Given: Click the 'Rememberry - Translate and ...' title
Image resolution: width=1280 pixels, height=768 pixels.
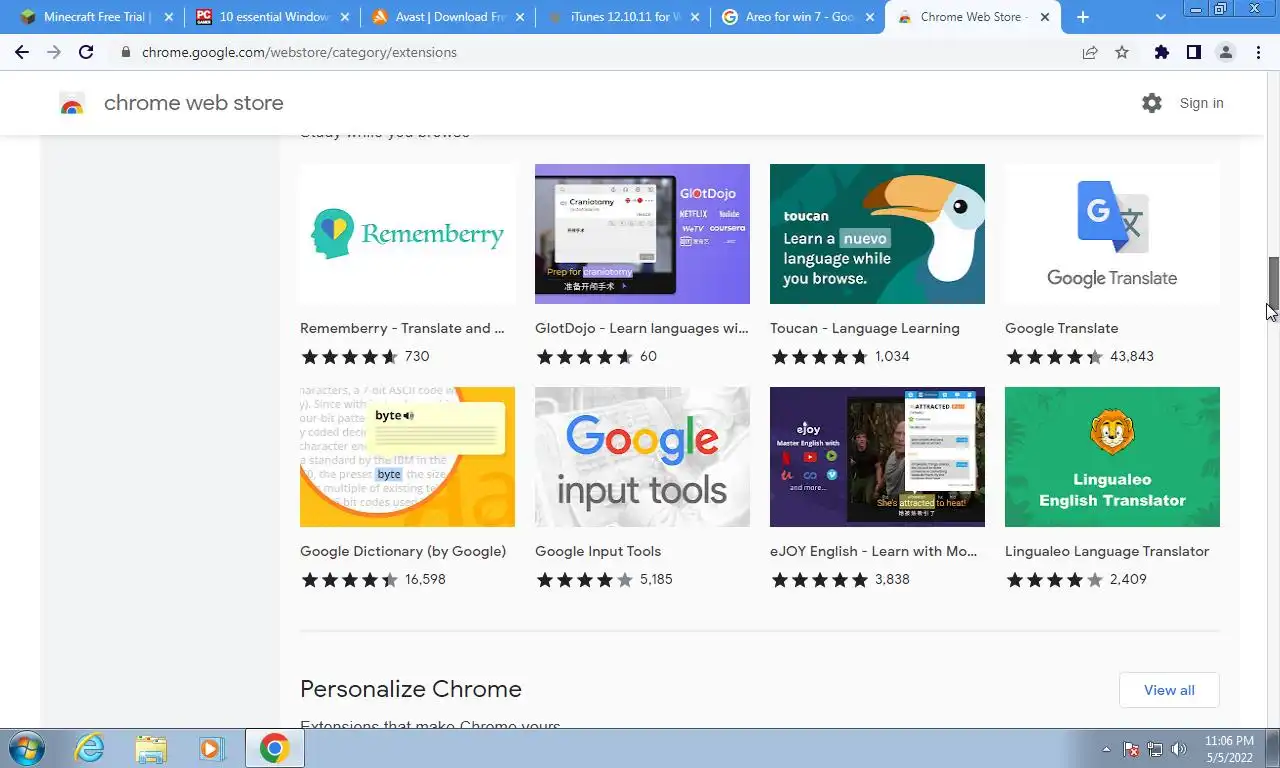Looking at the screenshot, I should click(402, 328).
